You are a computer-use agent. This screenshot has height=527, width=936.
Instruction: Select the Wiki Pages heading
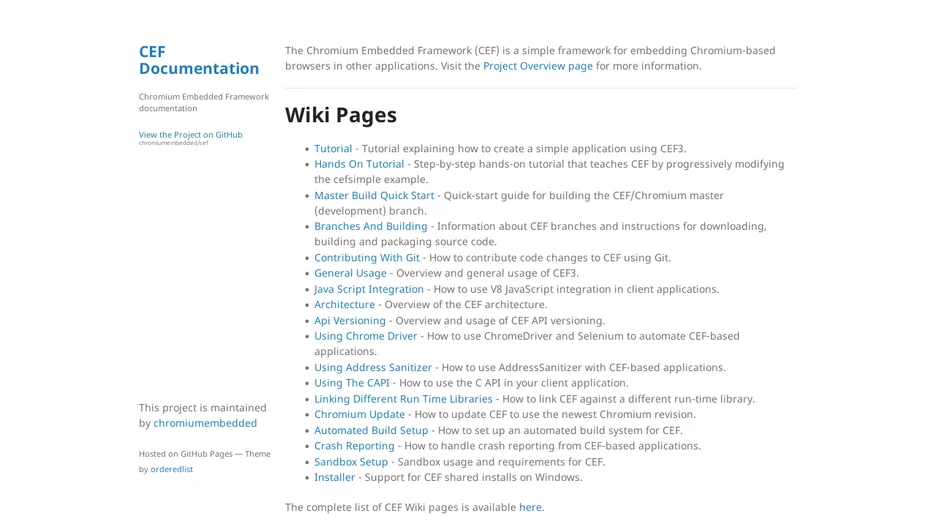341,115
